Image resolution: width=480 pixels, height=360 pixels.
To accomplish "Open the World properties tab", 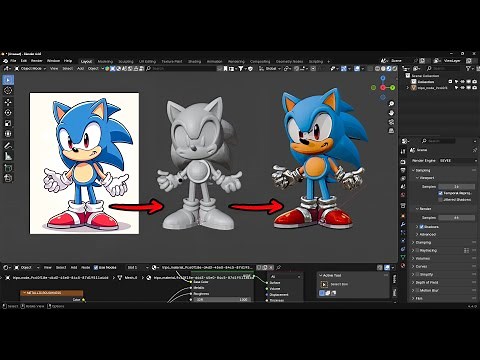I will click(403, 195).
